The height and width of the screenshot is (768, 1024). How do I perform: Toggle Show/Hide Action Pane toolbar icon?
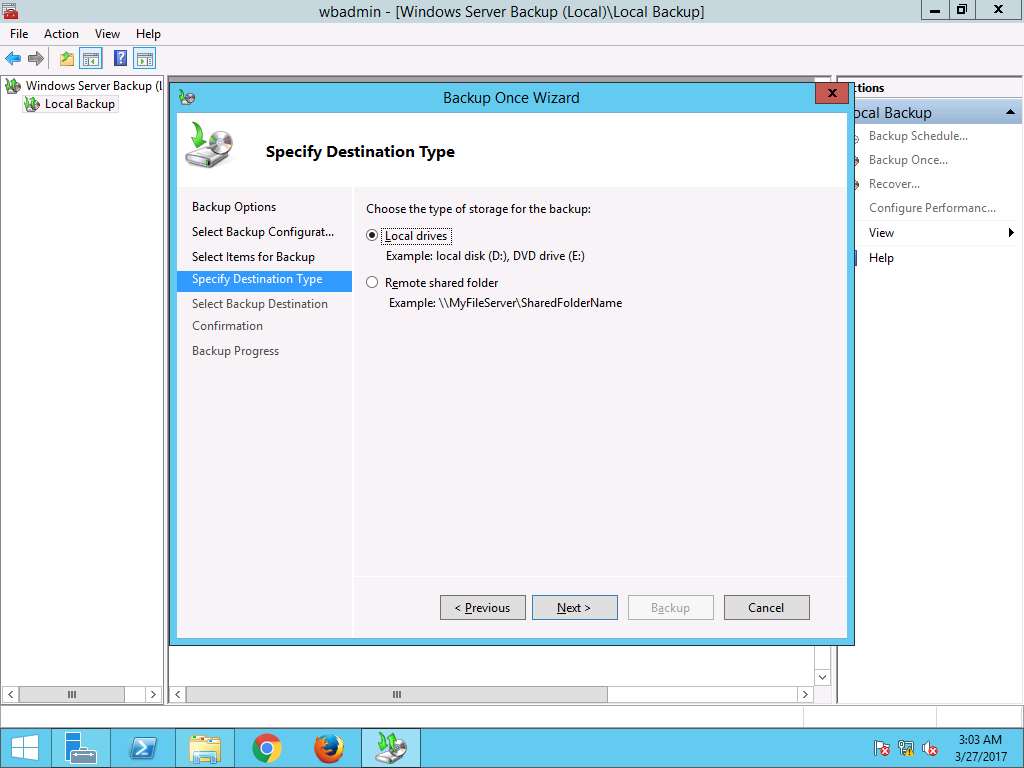[144, 59]
